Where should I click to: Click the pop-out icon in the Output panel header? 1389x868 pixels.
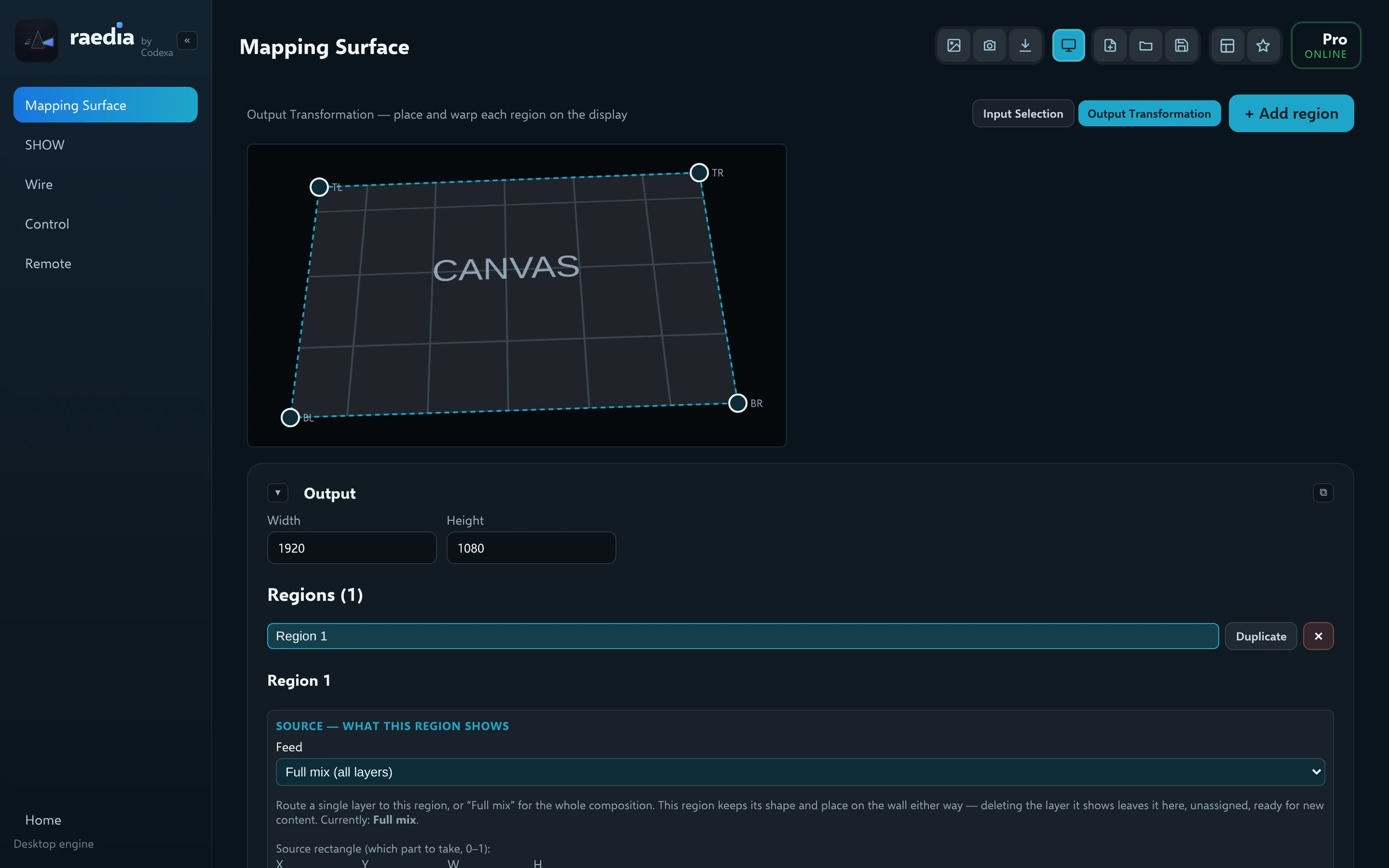point(1323,492)
